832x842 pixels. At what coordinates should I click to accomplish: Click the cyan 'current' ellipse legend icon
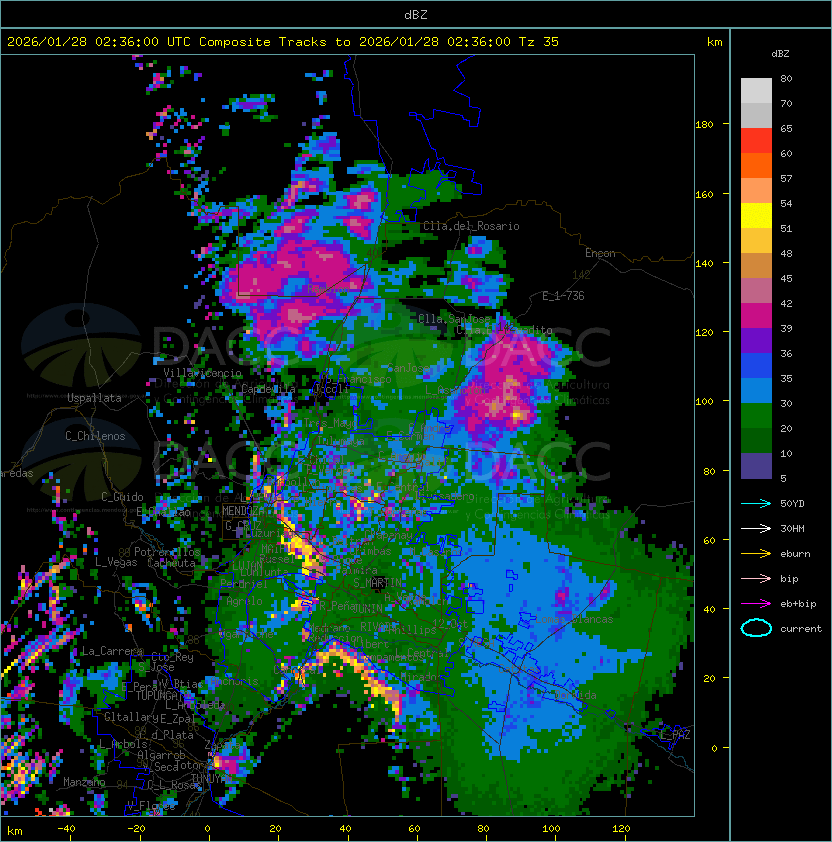756,628
